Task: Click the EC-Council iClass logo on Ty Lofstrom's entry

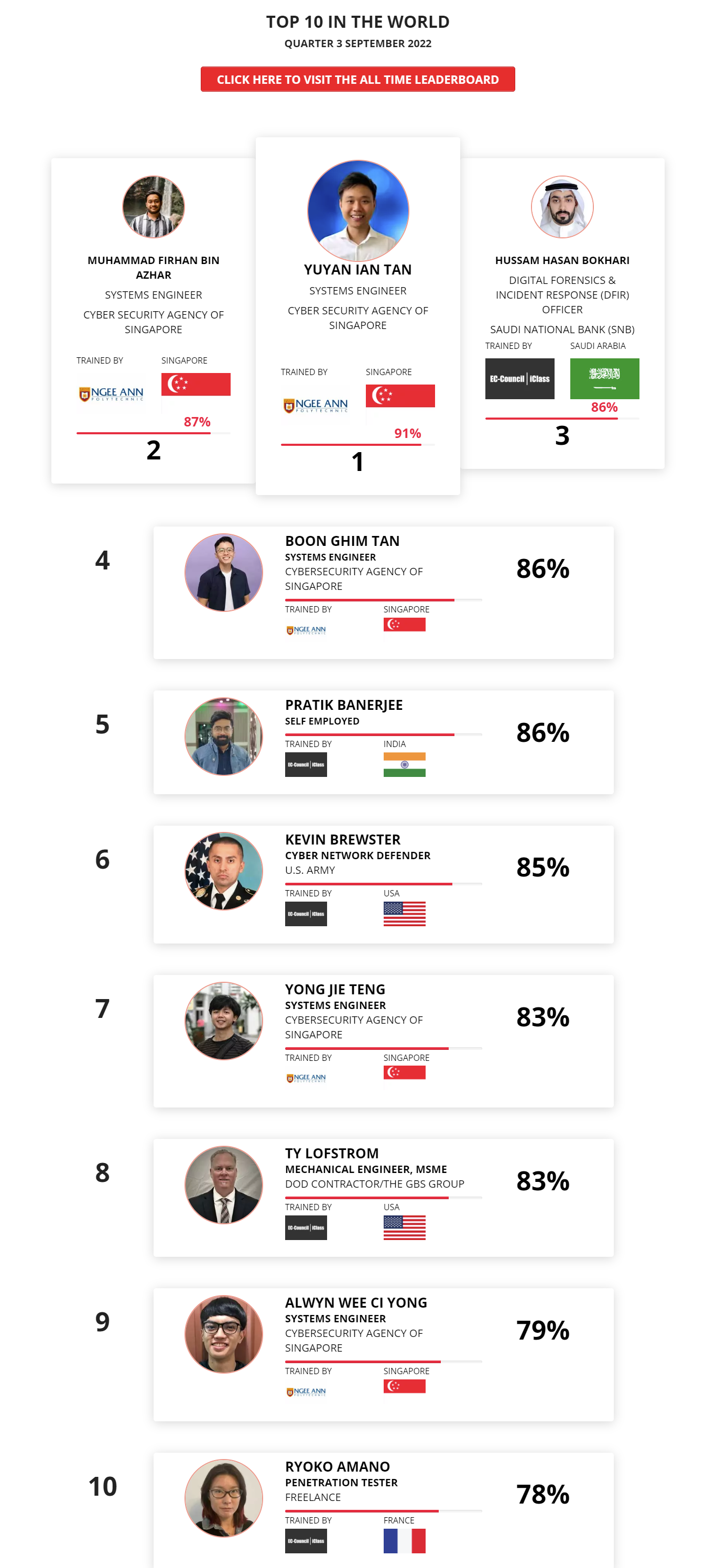Action: pyautogui.click(x=306, y=1228)
